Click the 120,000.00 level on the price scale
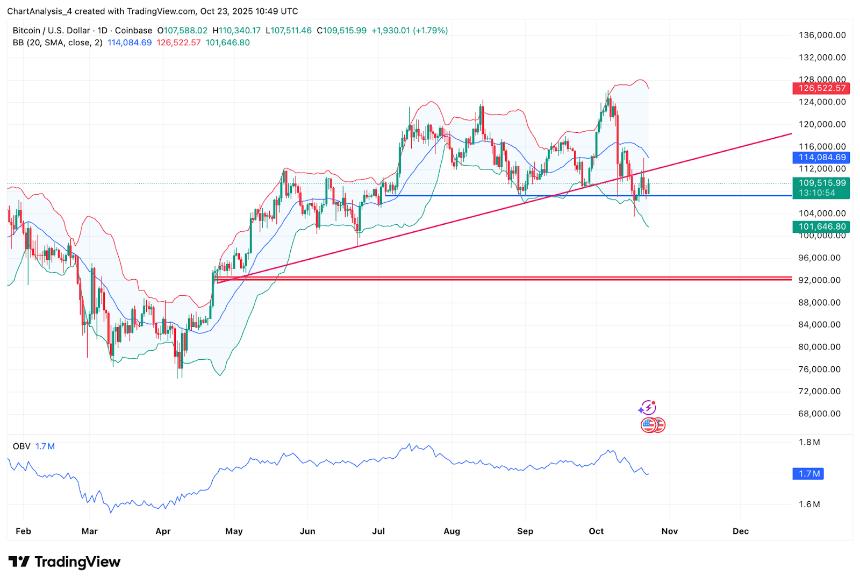This screenshot has height=583, width=860. (x=822, y=124)
